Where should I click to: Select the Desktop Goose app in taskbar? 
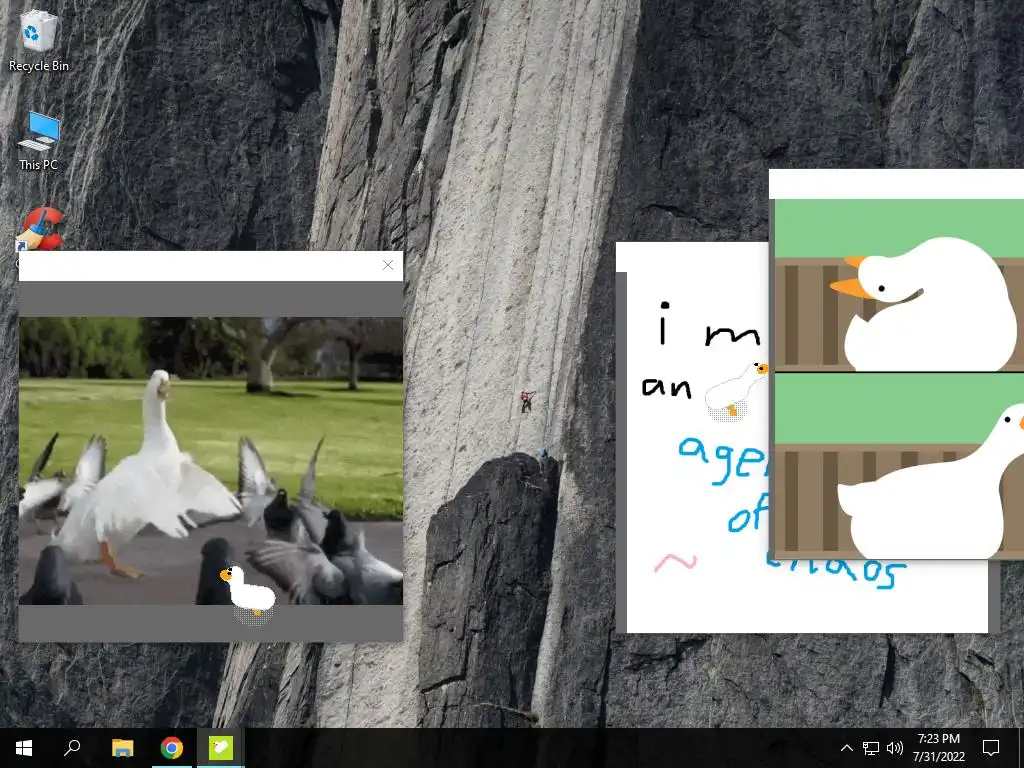coord(221,748)
